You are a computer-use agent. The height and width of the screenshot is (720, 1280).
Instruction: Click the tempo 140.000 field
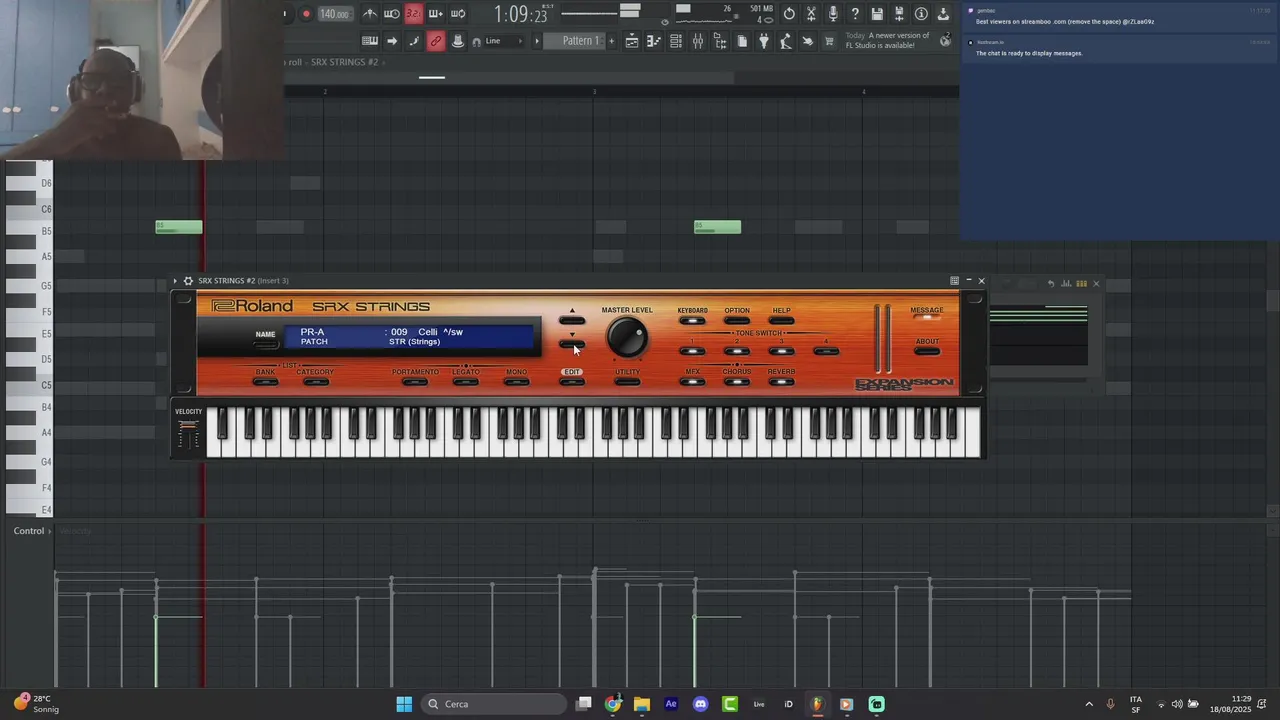coord(334,14)
